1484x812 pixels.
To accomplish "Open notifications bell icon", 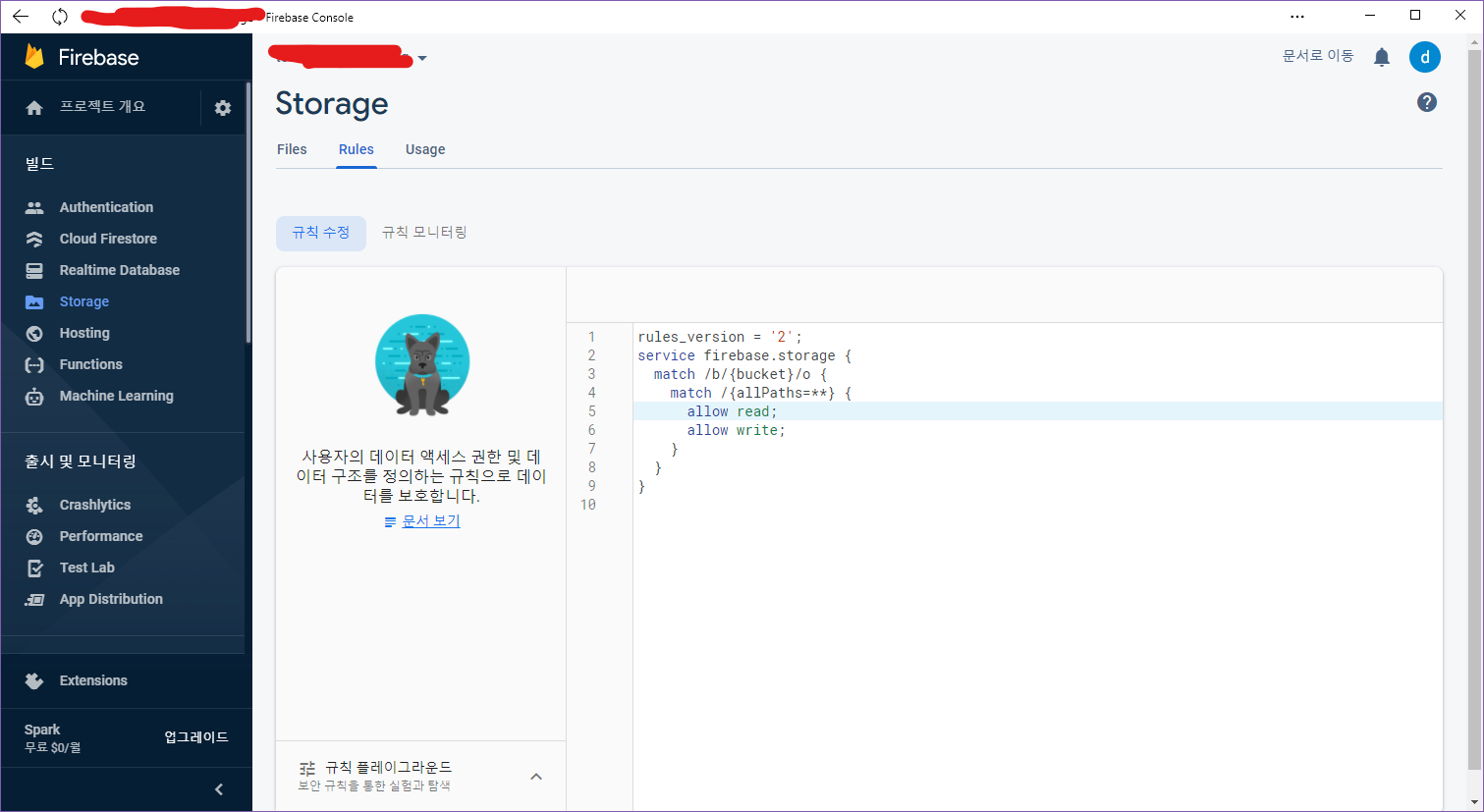I will coord(1382,57).
